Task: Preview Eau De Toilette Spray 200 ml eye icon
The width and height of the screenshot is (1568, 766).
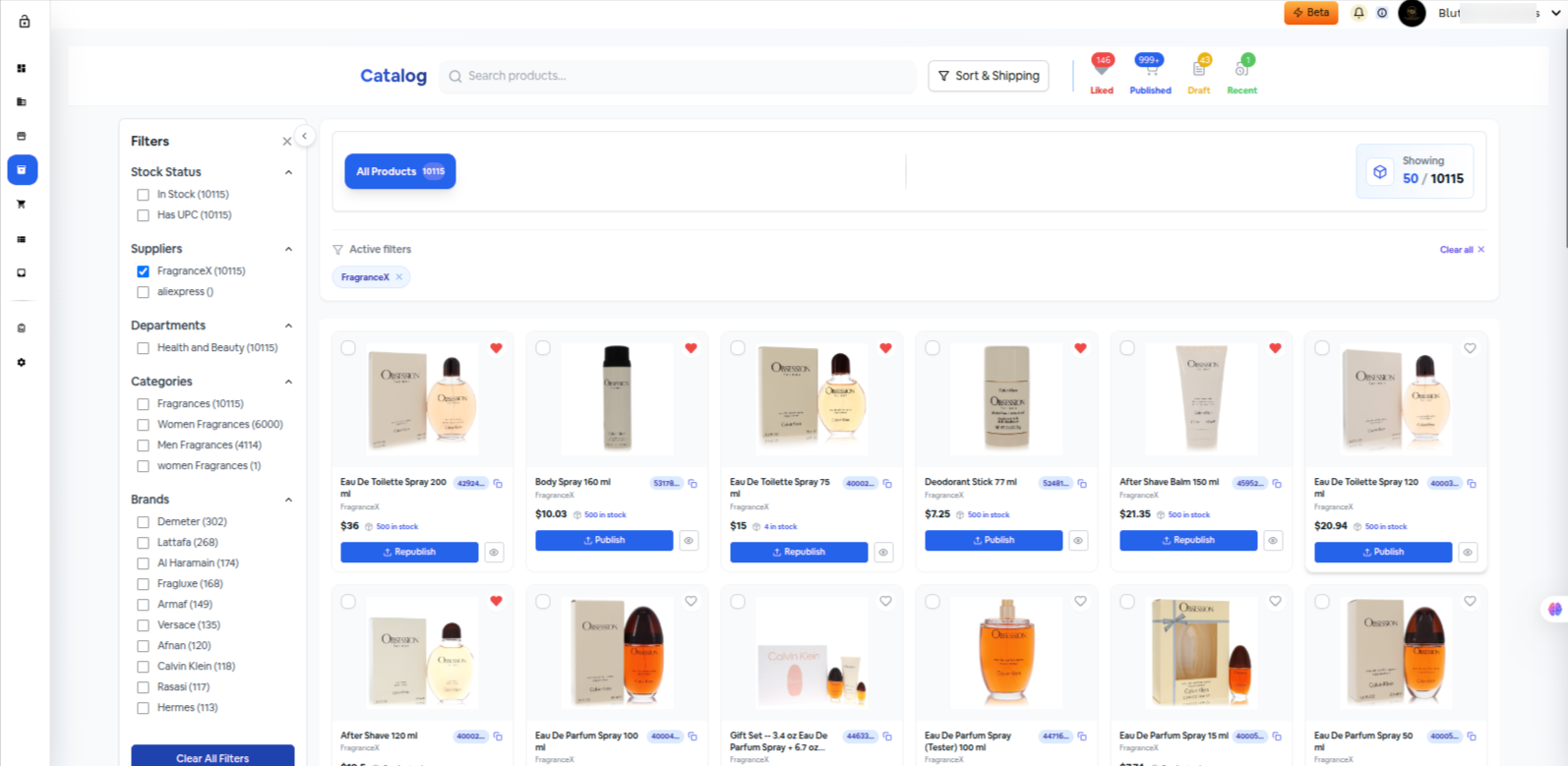Action: coord(494,553)
